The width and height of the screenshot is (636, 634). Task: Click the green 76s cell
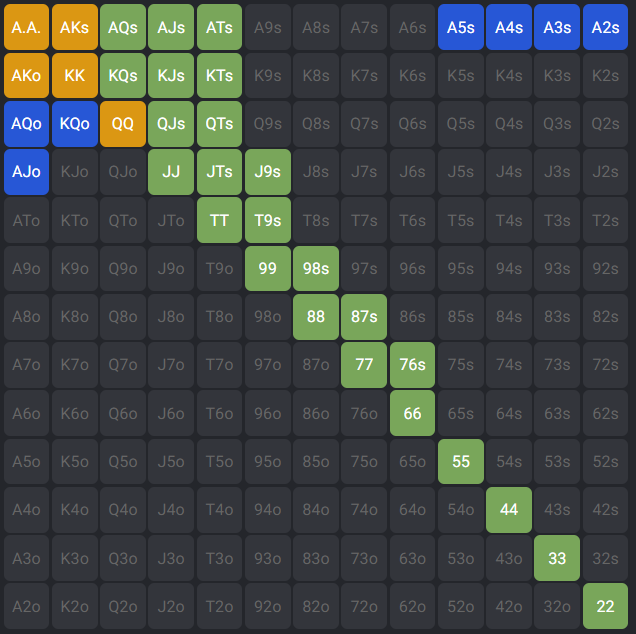coord(412,365)
